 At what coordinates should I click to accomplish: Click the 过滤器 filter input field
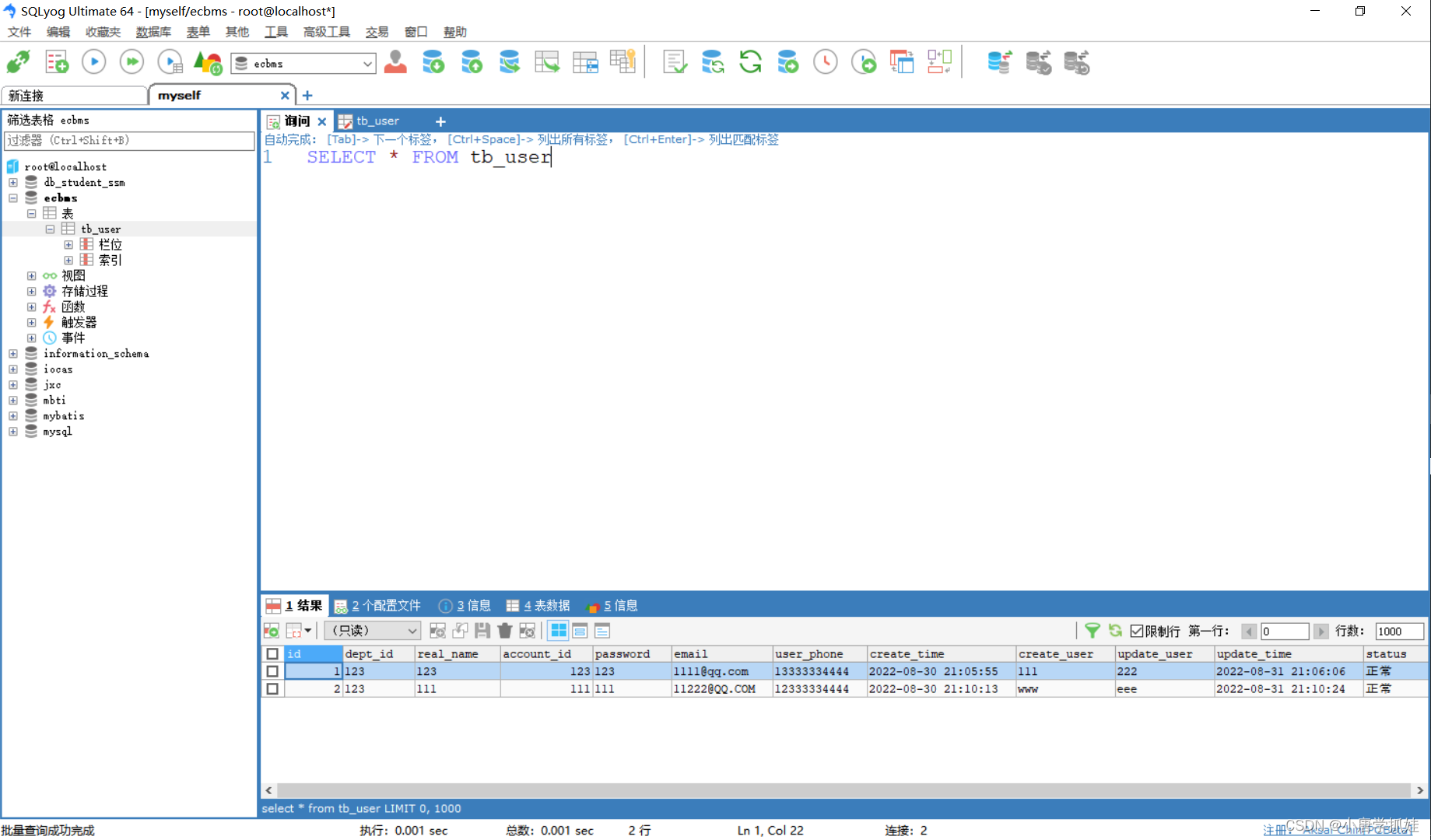point(129,141)
